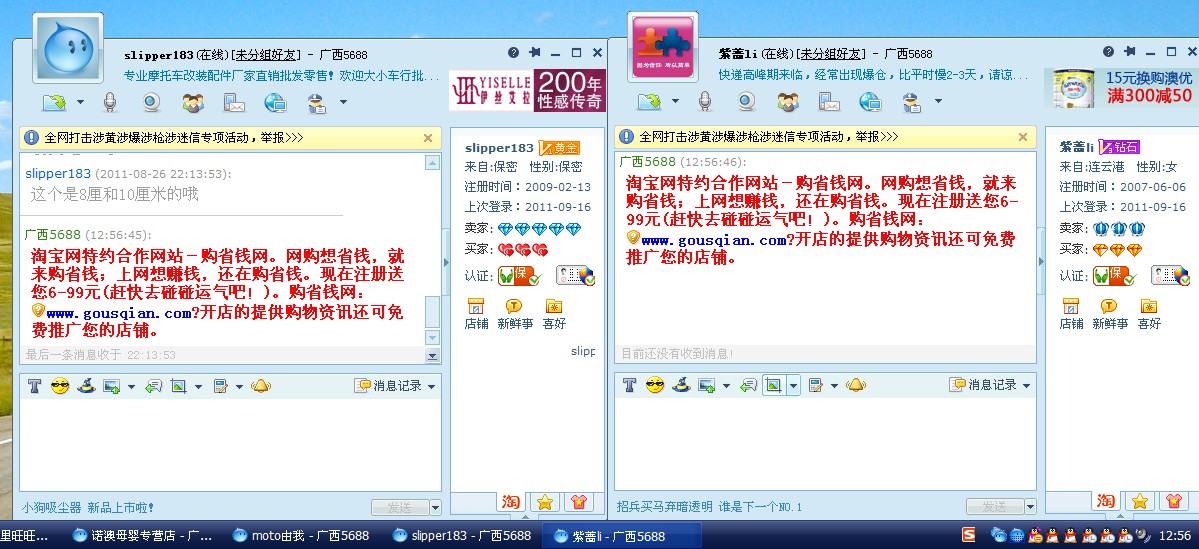This screenshot has width=1199, height=549.
Task: Click scroll-up arrow in slipper183 chat history
Action: tap(433, 162)
